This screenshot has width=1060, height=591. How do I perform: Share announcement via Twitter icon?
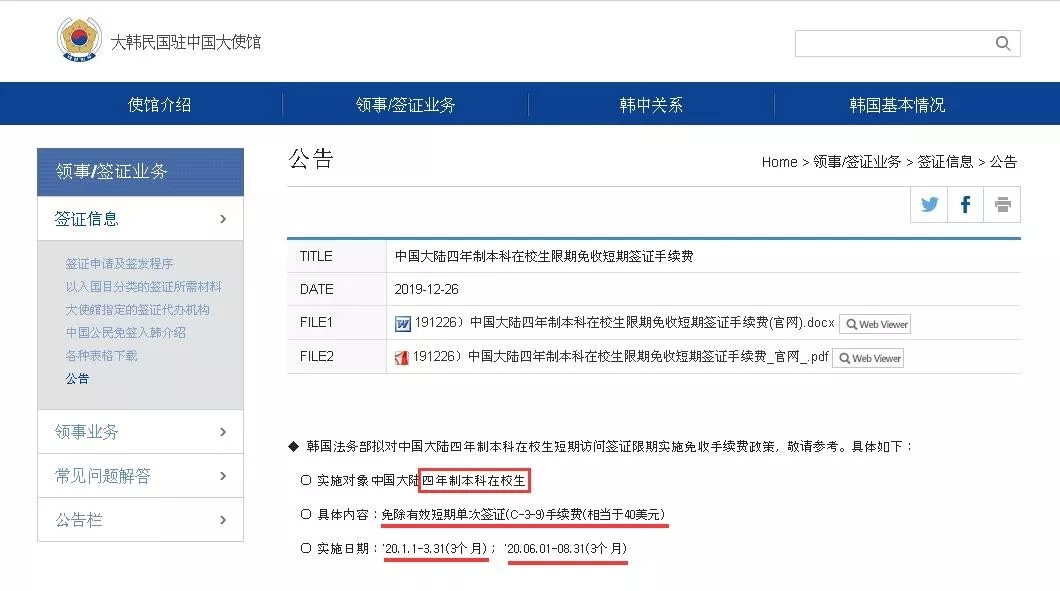929,205
